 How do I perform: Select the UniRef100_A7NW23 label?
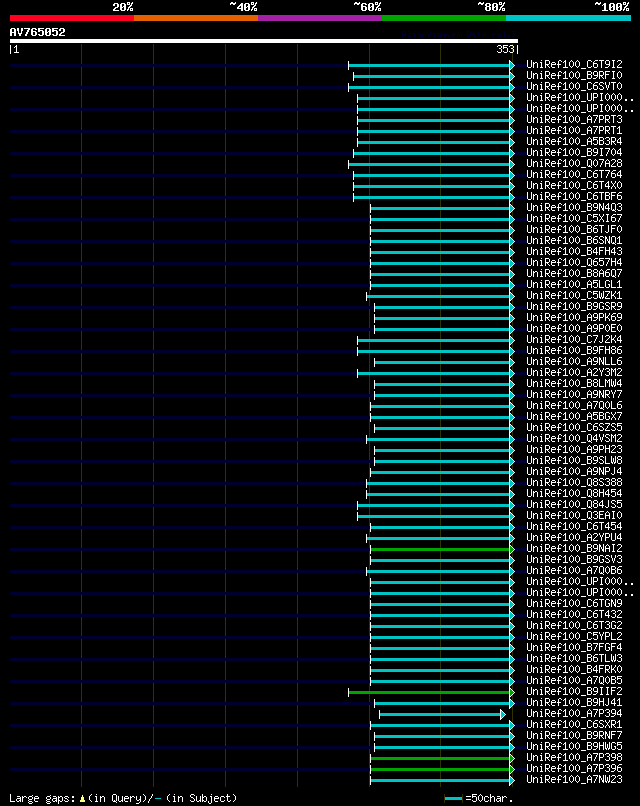[x=574, y=780]
